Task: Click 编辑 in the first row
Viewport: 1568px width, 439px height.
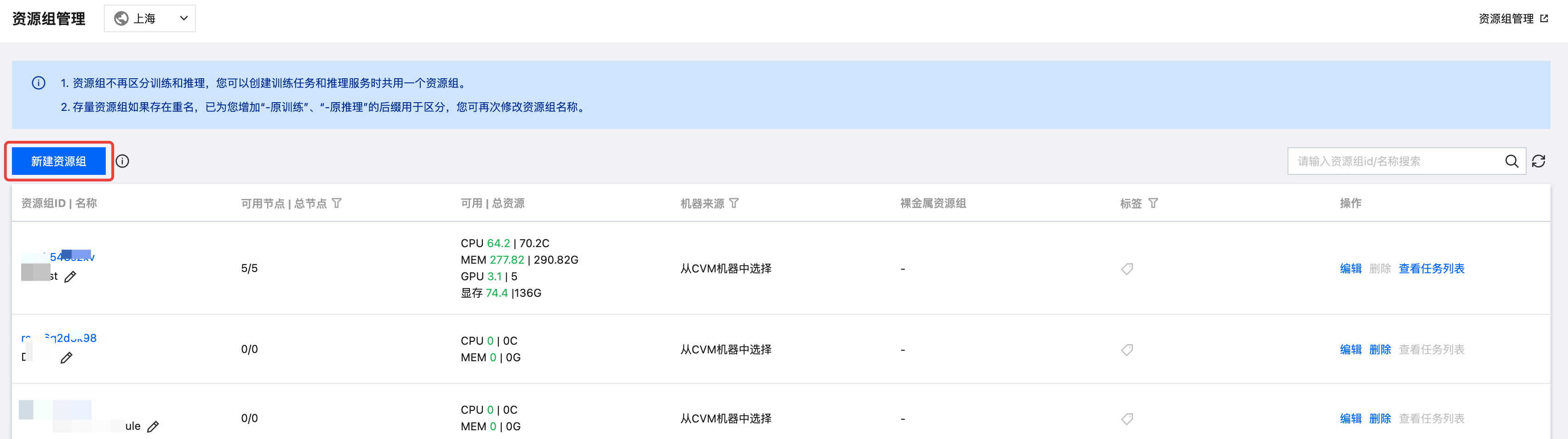Action: (1350, 269)
